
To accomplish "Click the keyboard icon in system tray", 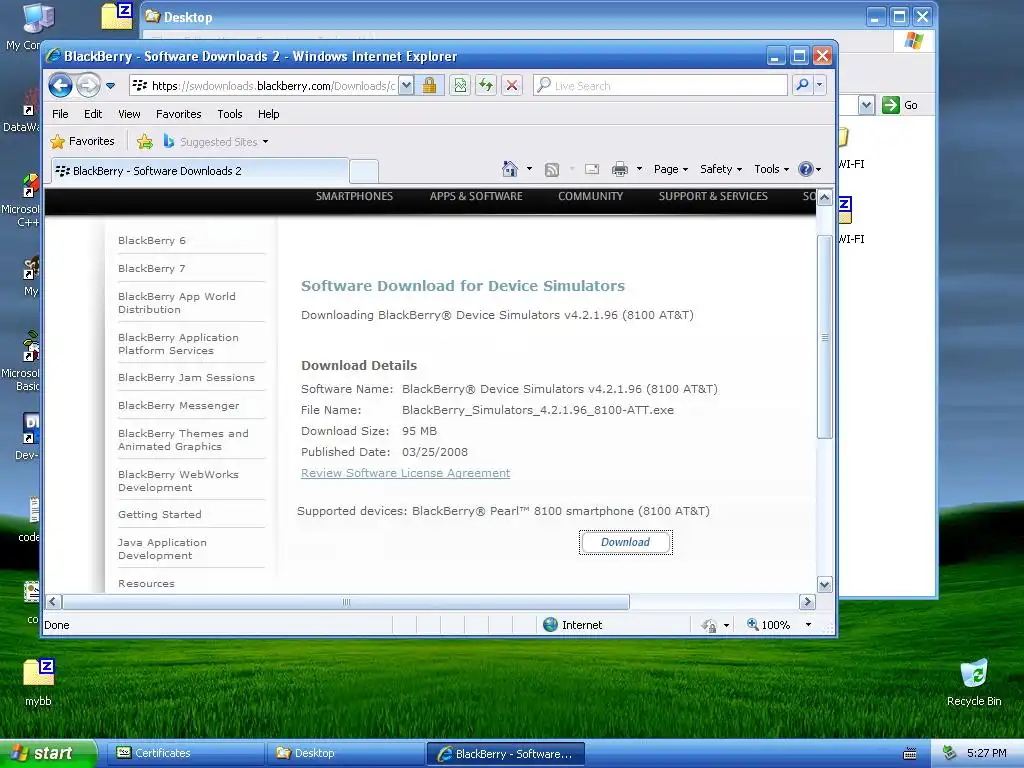I will [910, 754].
